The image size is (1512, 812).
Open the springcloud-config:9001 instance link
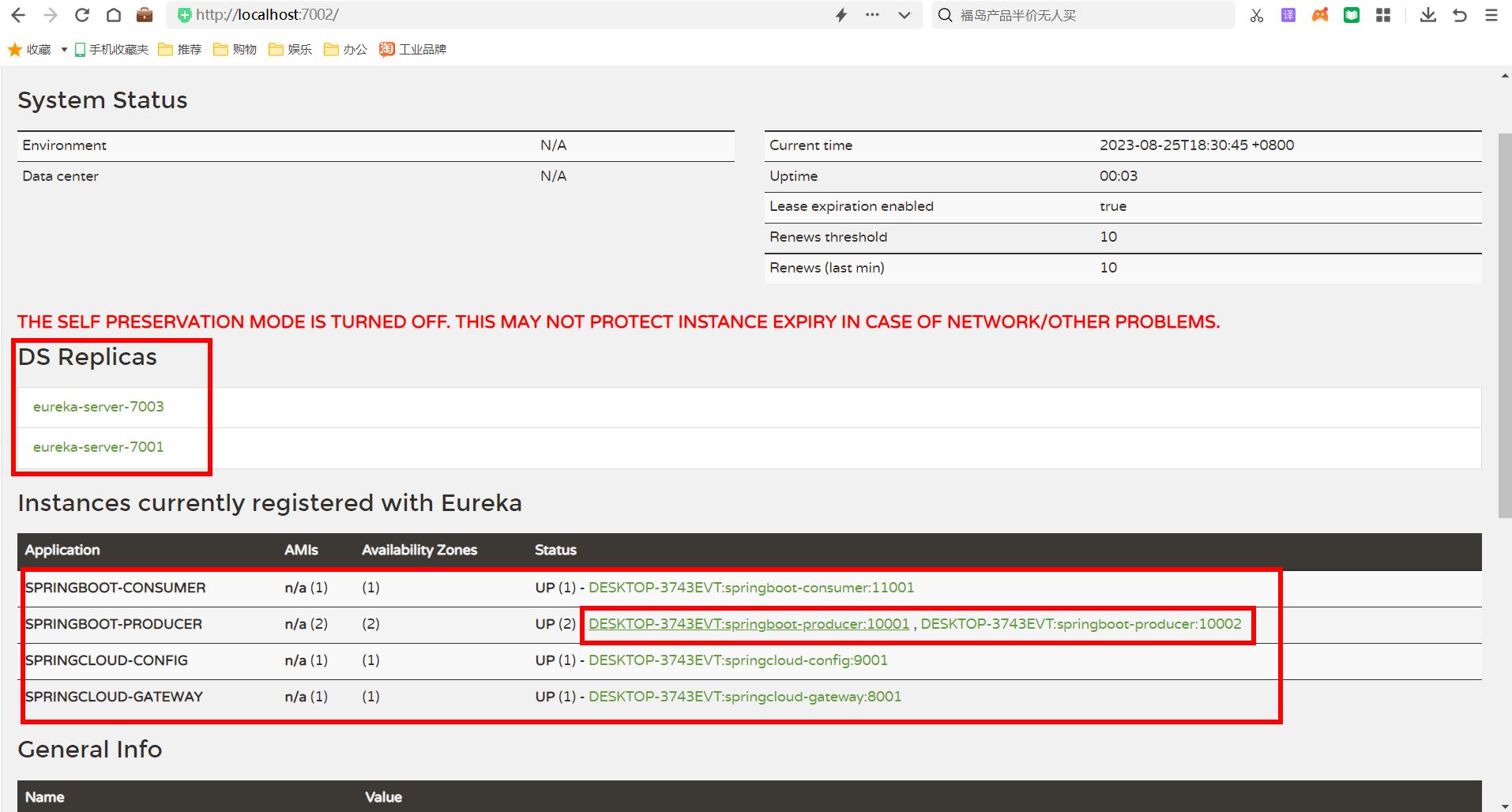click(738, 660)
